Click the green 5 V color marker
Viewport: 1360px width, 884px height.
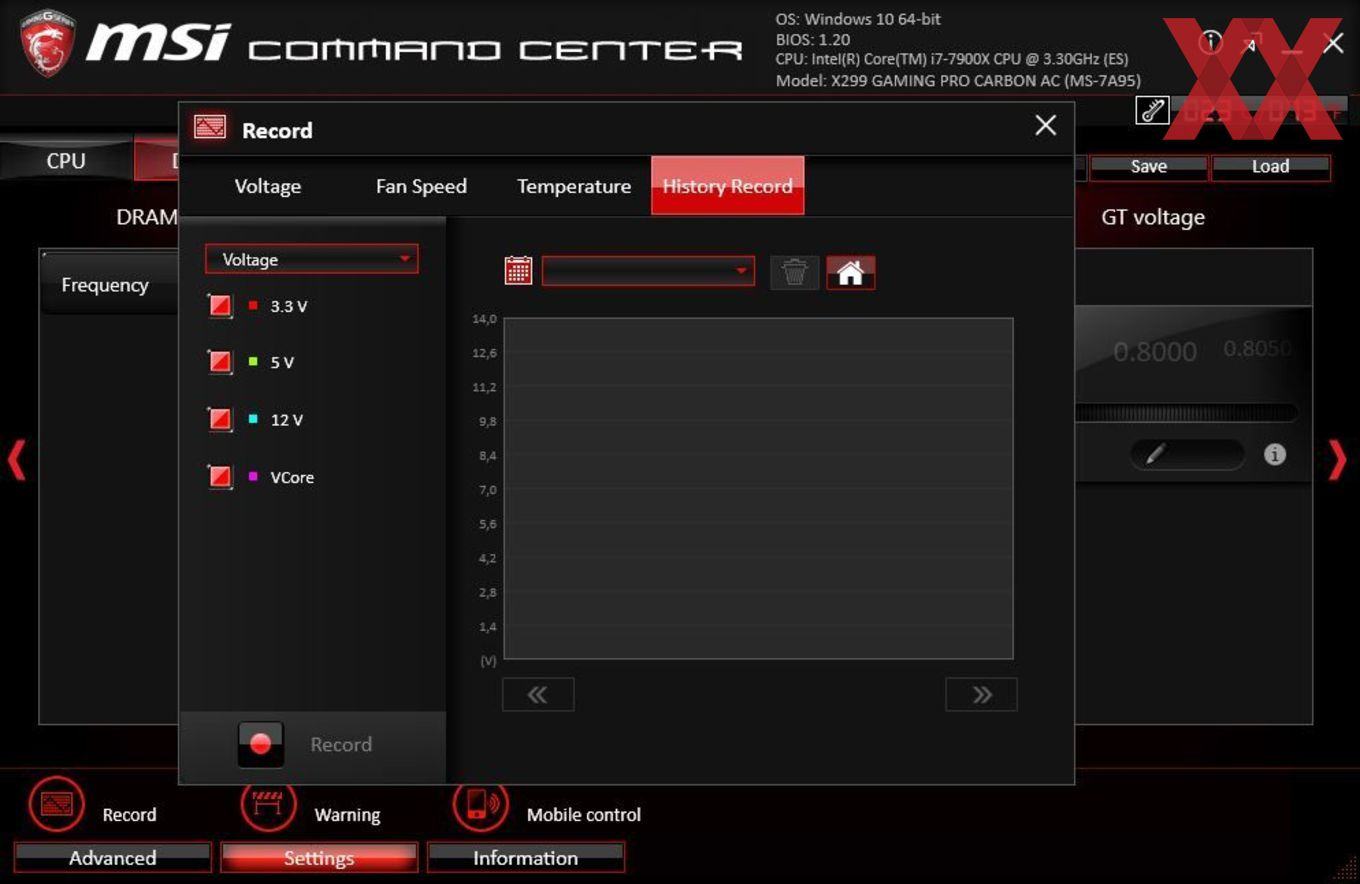click(253, 361)
